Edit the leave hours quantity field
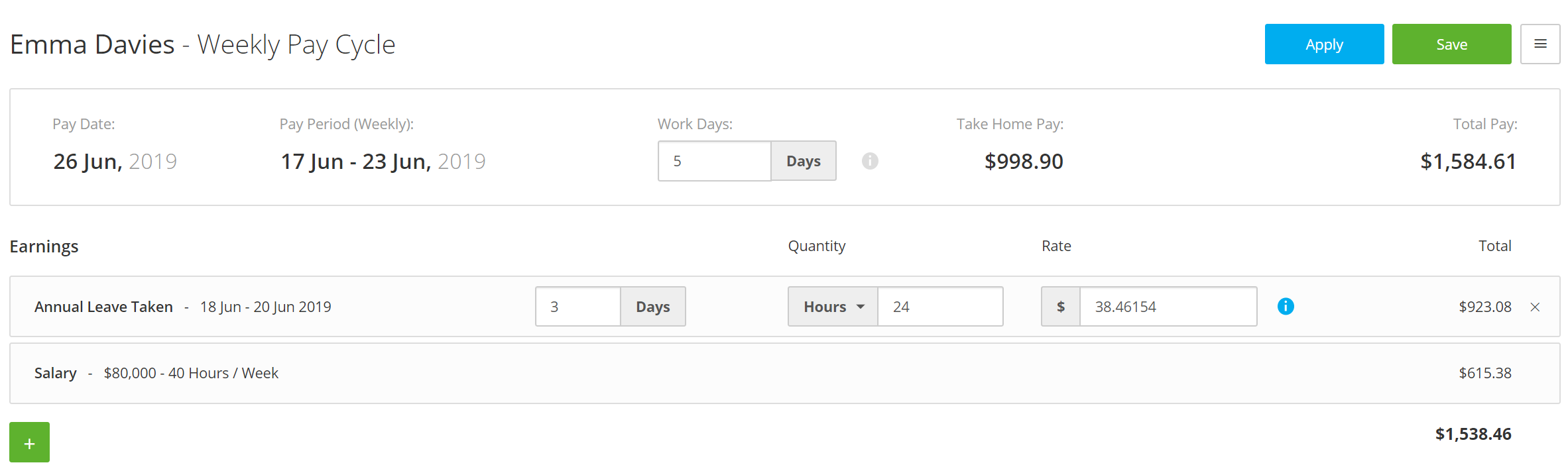 pyautogui.click(x=940, y=307)
